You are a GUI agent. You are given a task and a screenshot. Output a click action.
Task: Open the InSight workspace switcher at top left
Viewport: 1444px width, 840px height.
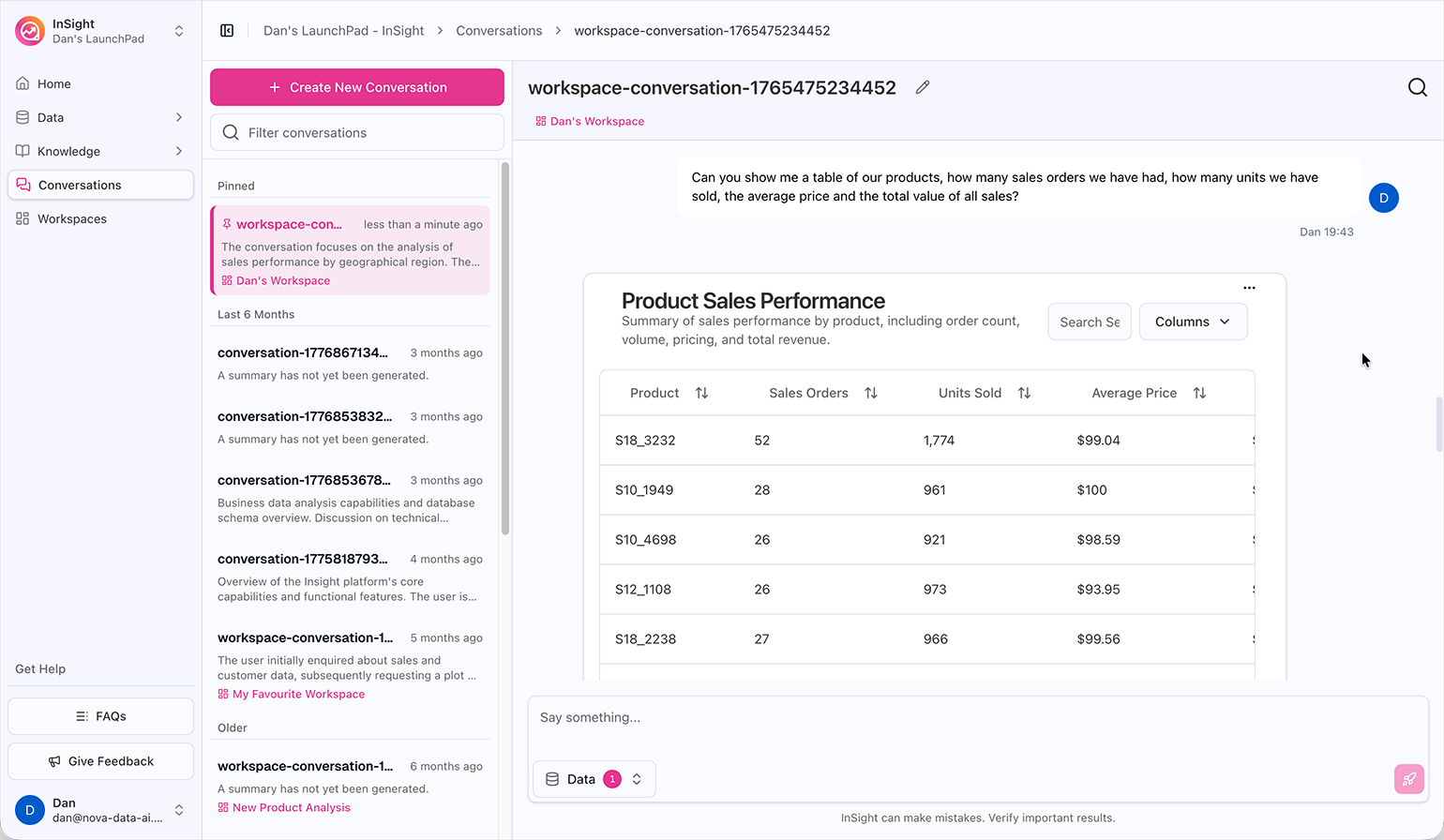(100, 31)
